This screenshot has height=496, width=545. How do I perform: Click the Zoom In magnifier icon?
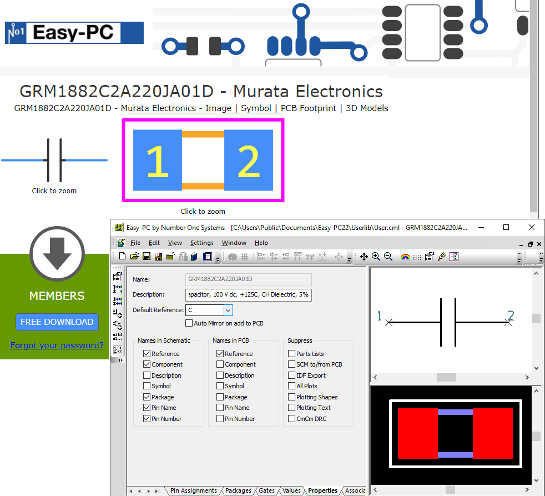376,257
